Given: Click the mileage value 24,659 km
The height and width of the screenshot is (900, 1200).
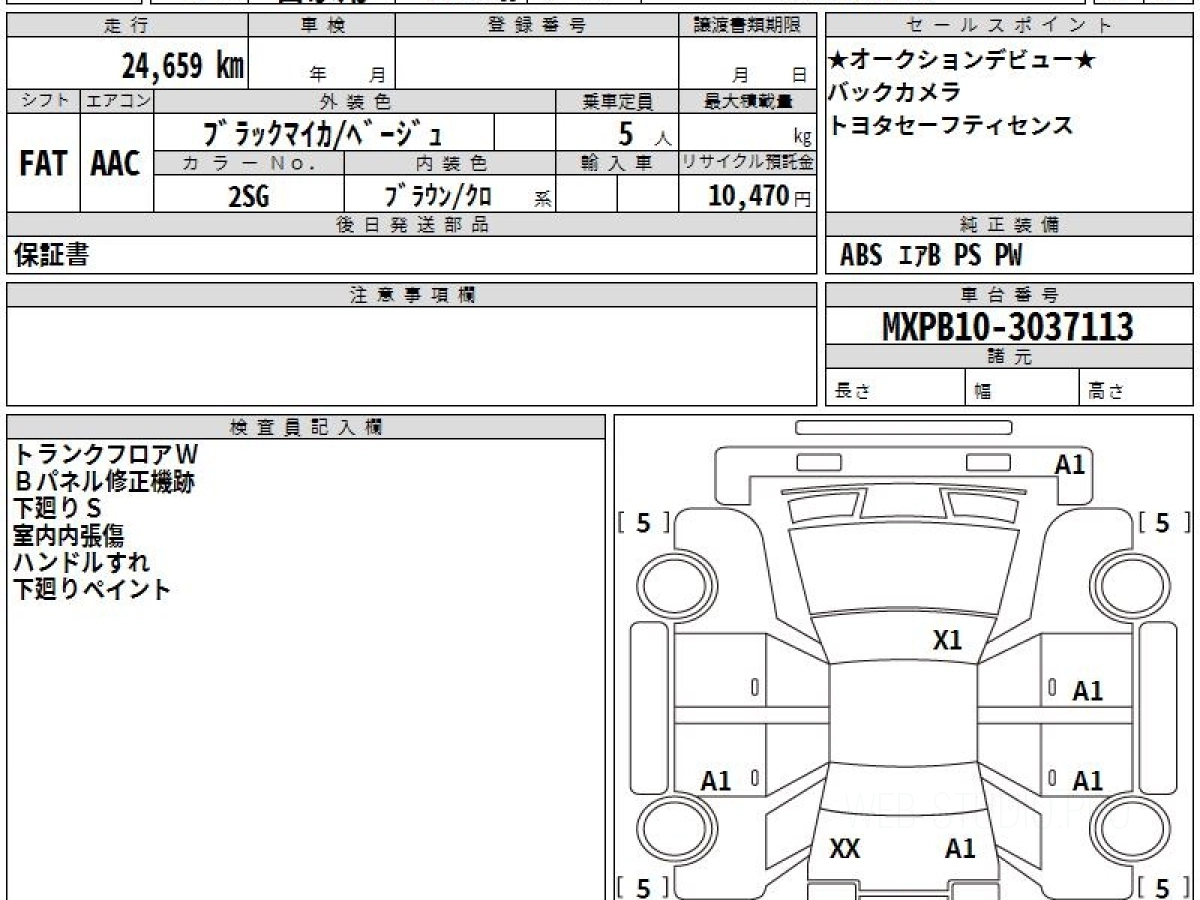Looking at the screenshot, I should tap(183, 66).
